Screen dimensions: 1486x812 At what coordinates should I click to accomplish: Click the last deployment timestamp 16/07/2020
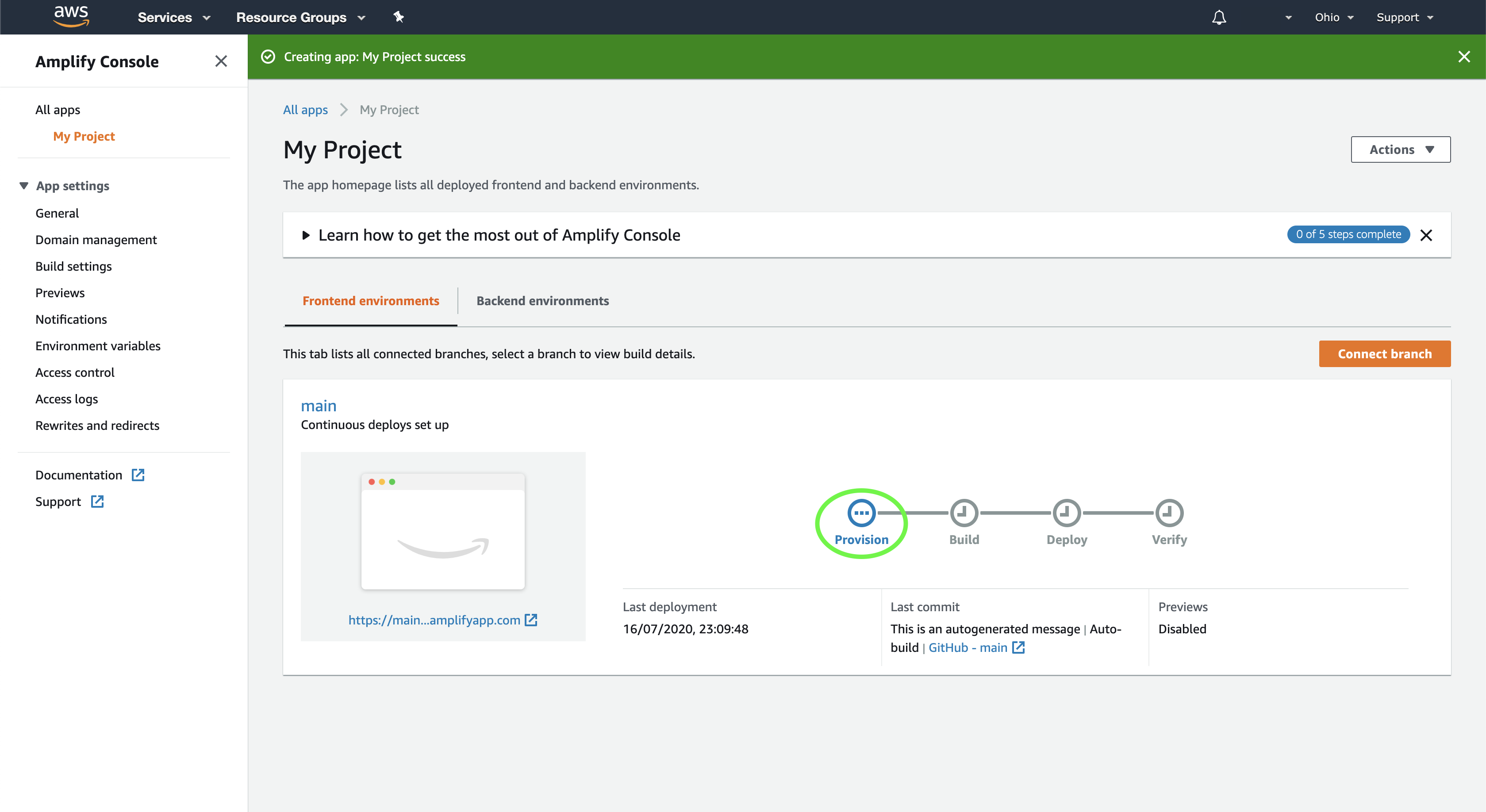point(685,628)
